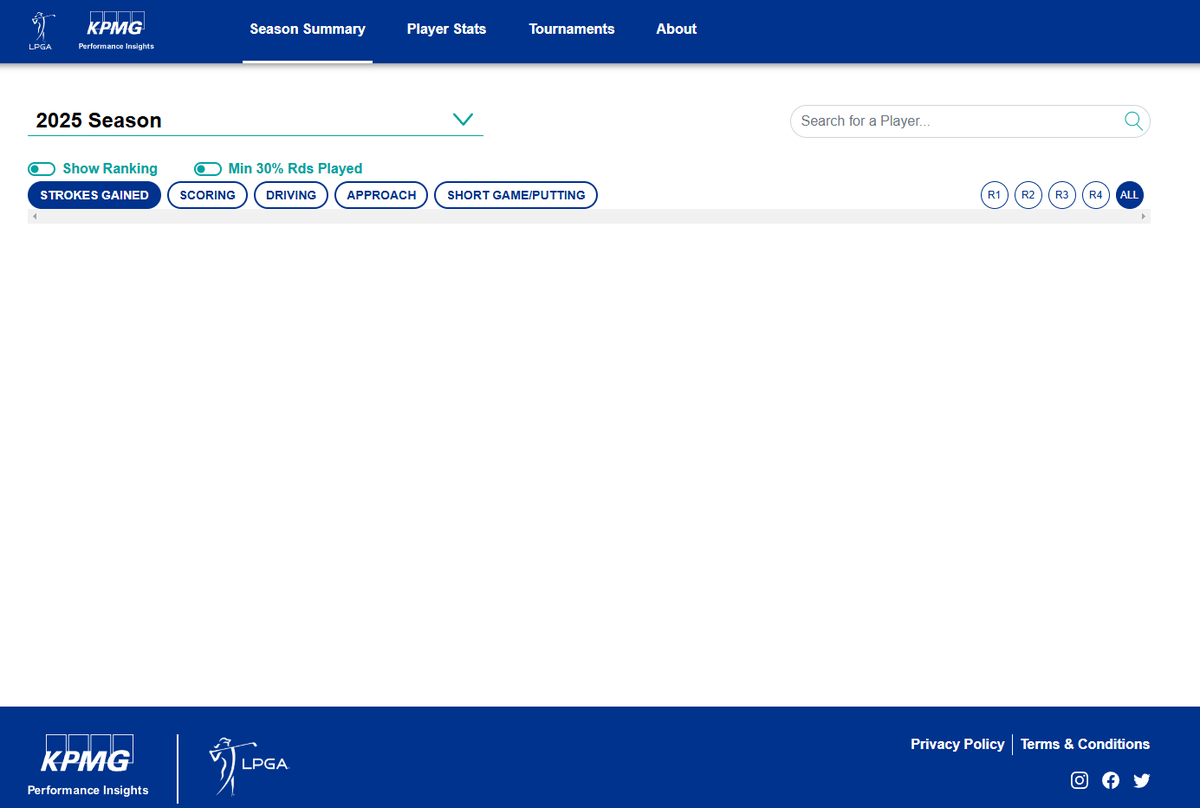Select round R2 filter
Image resolution: width=1200 pixels, height=808 pixels.
click(x=1028, y=195)
